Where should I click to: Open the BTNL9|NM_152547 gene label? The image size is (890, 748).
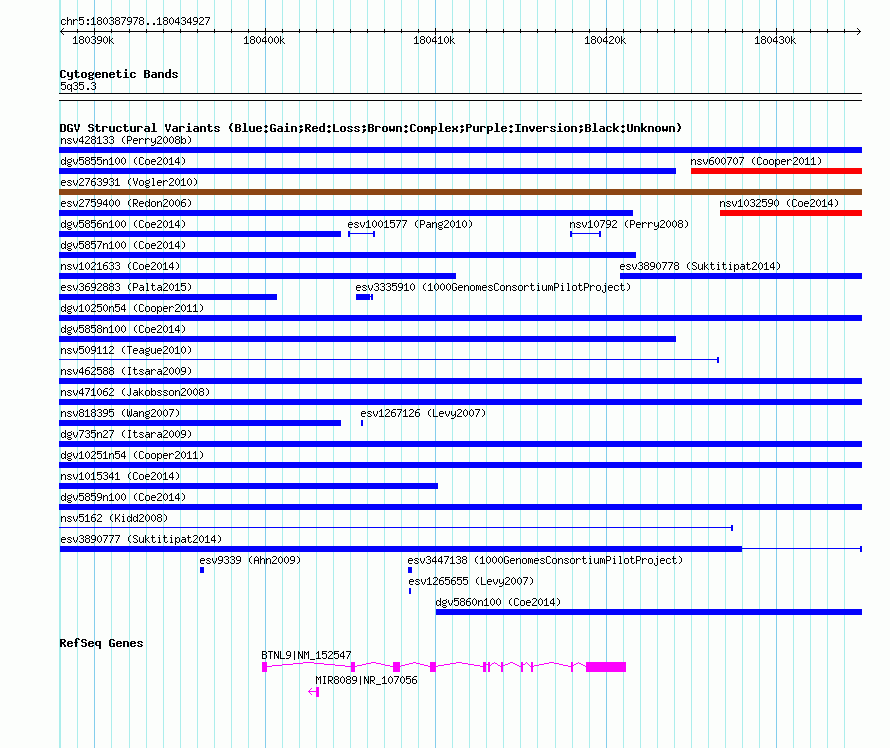click(x=307, y=655)
